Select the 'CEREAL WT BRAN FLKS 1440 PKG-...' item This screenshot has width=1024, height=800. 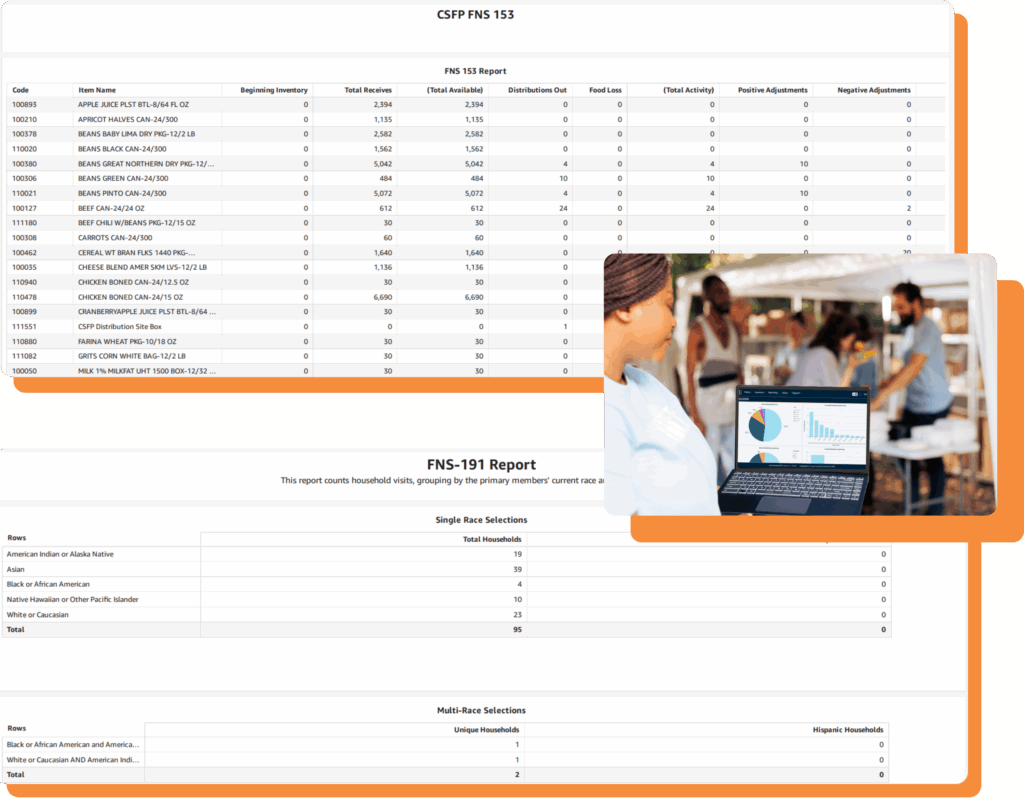coord(136,253)
